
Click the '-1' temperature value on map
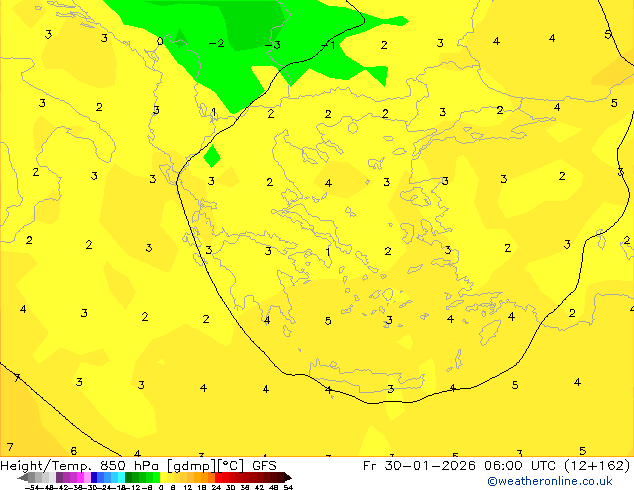(328, 45)
